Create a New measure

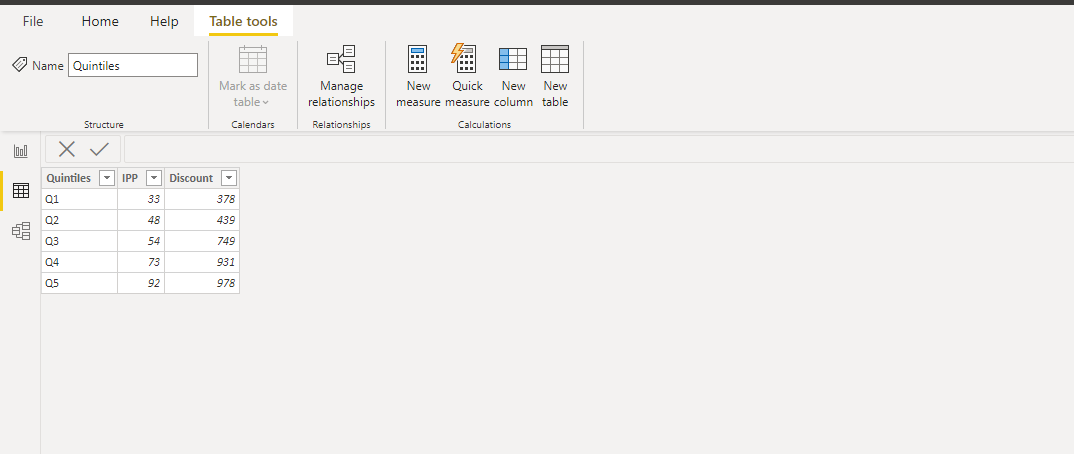(x=418, y=77)
